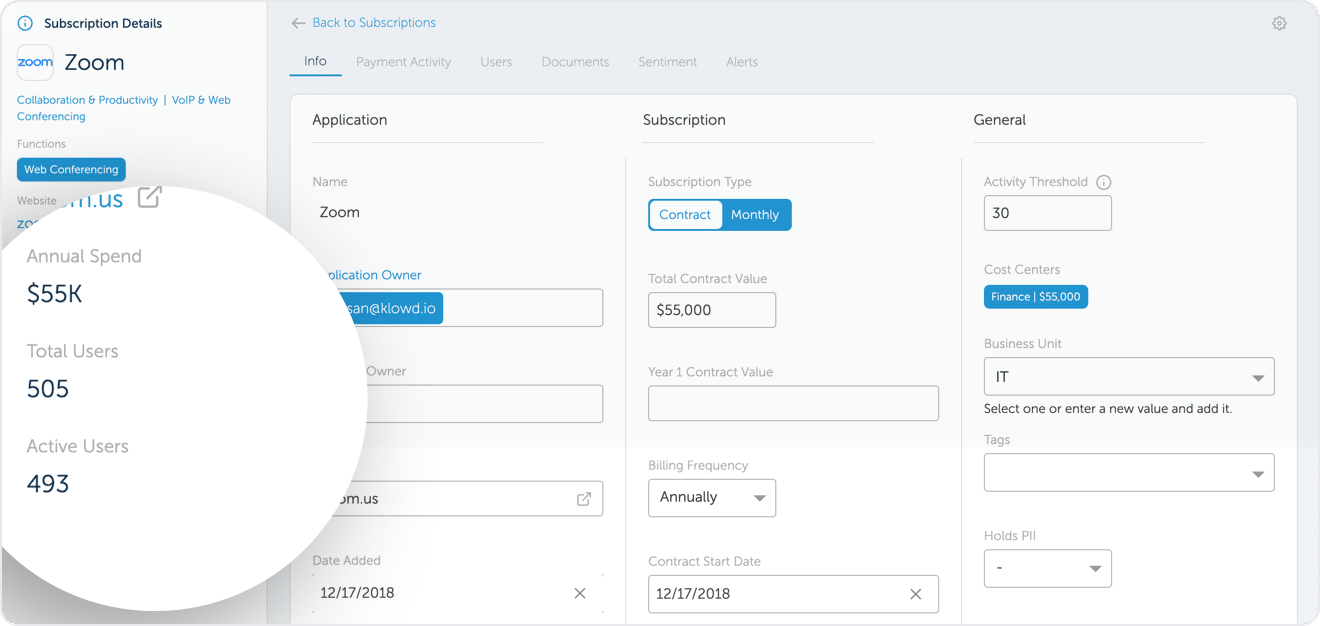Image resolution: width=1320 pixels, height=626 pixels.
Task: Open the Business Unit dropdown
Action: point(1129,377)
